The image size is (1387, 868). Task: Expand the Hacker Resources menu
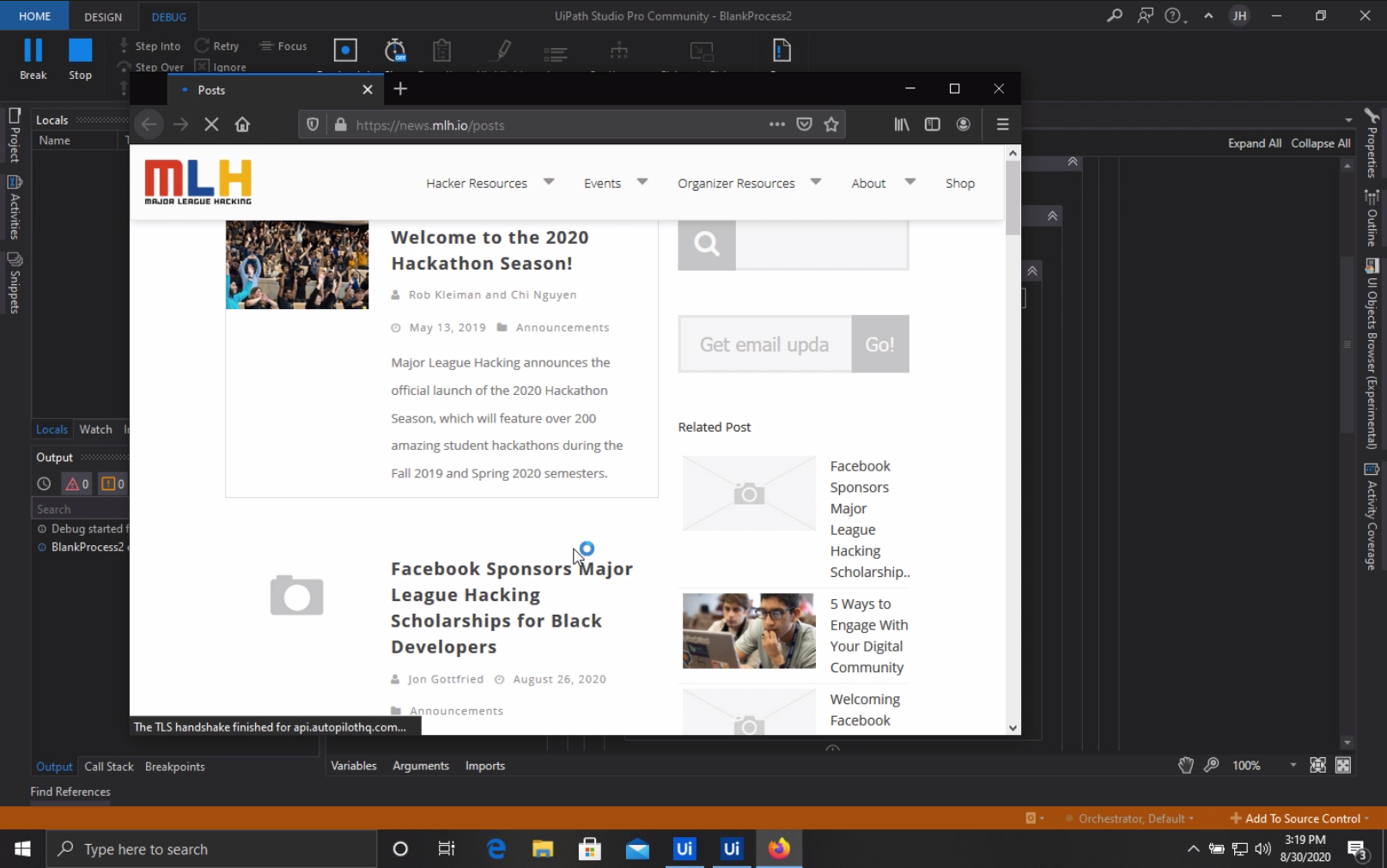[490, 183]
